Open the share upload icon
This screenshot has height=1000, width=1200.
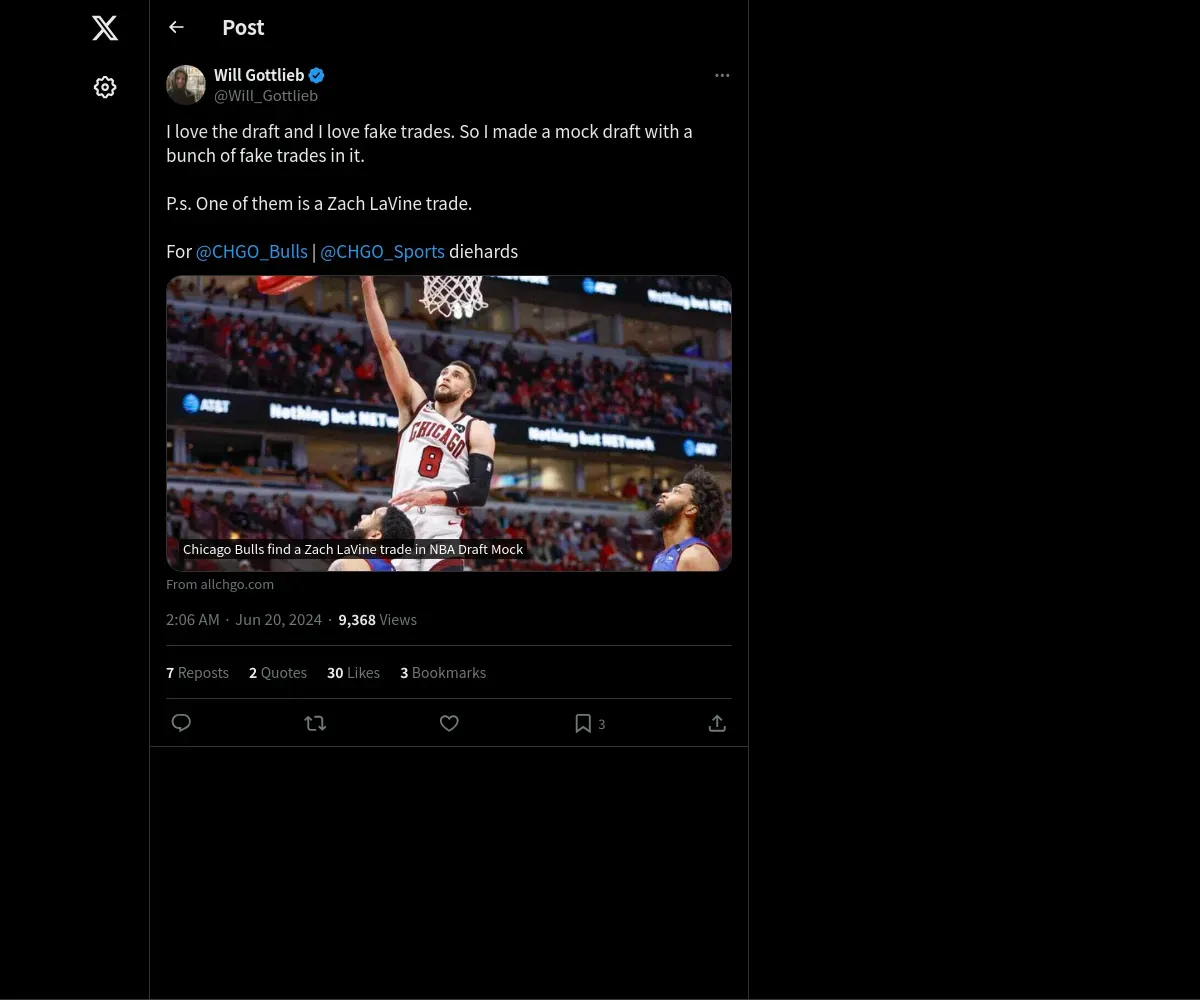coord(717,723)
